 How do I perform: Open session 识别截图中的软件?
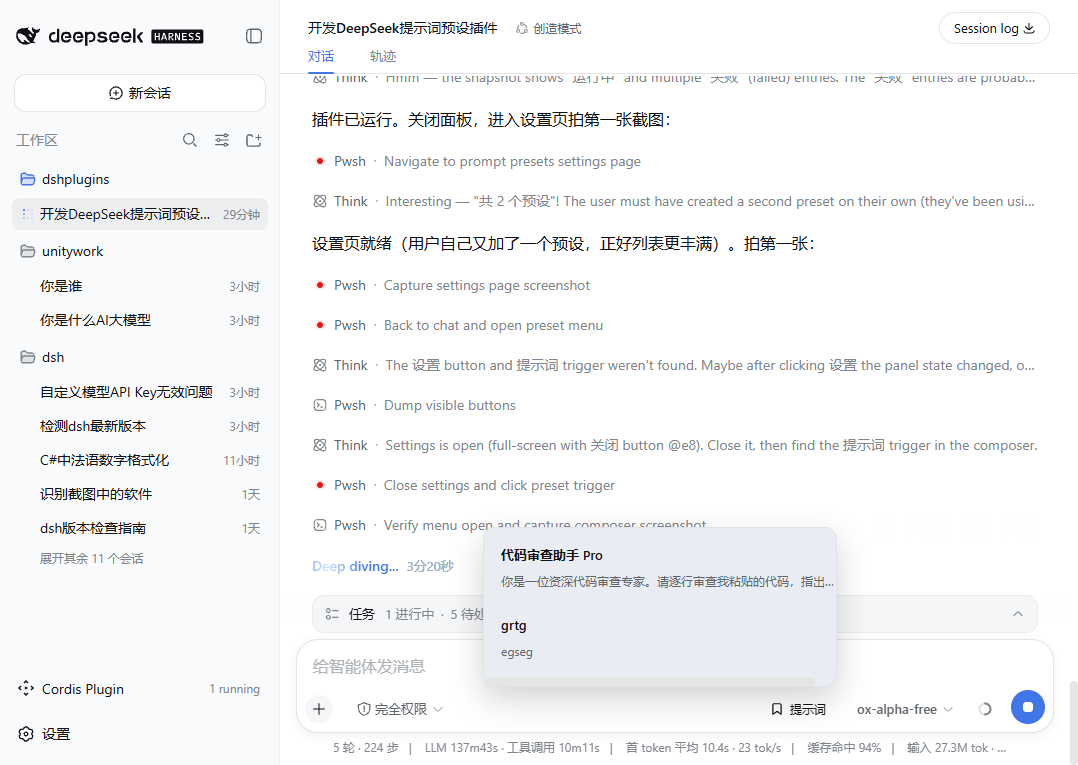[x=140, y=494]
